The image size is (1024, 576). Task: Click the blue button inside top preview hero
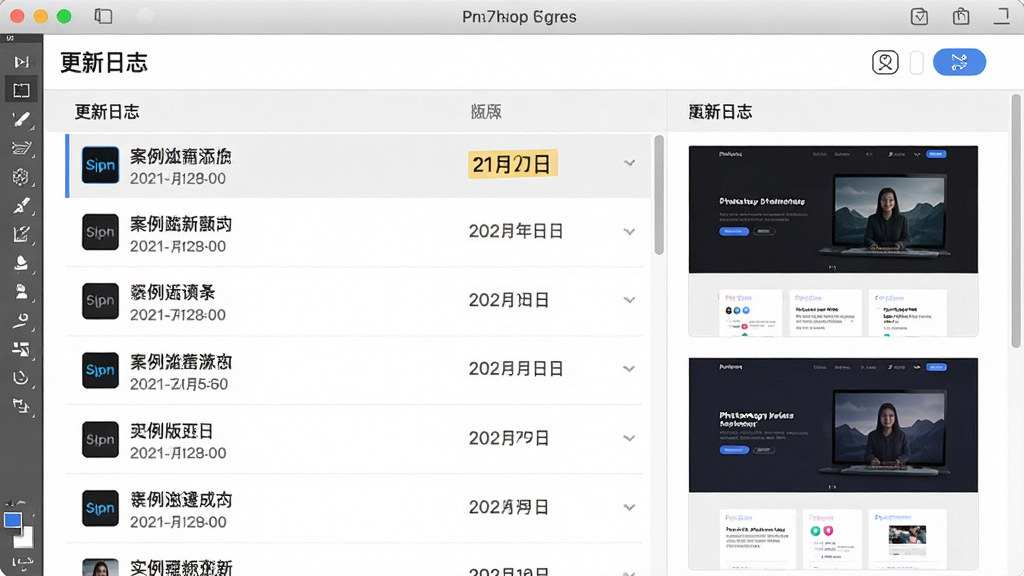(733, 231)
